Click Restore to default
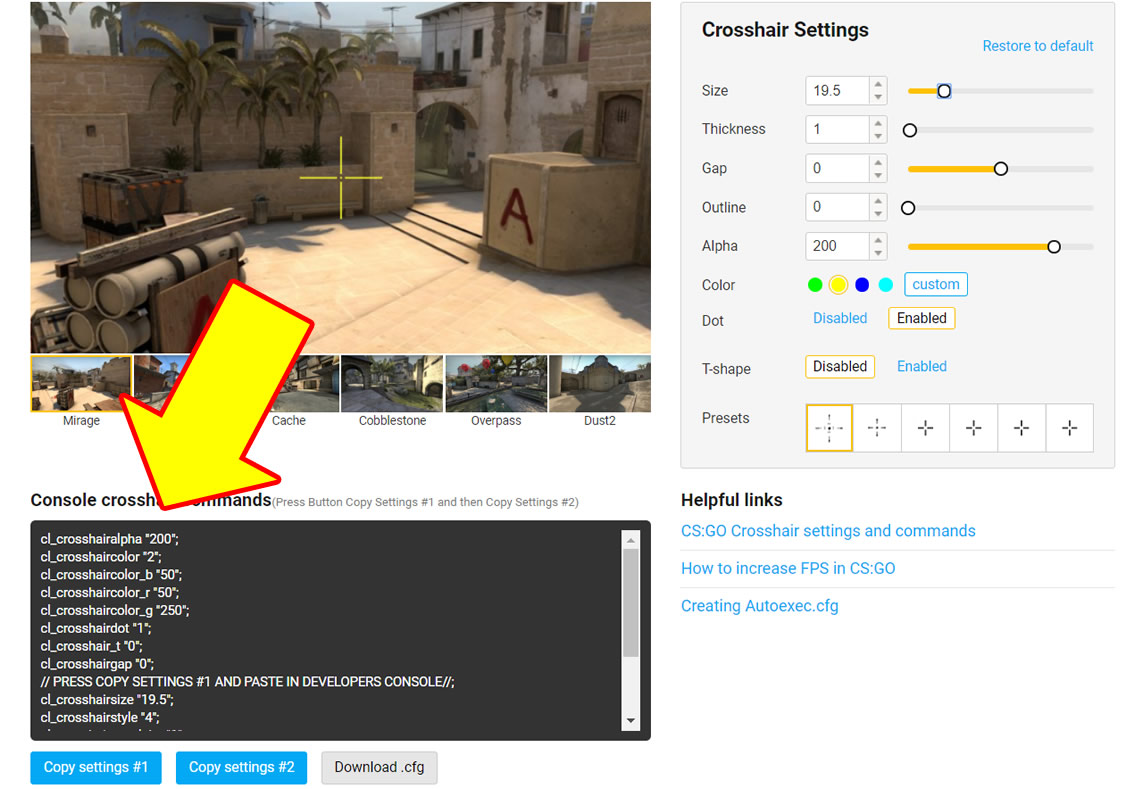Image resolution: width=1143 pixels, height=789 pixels. [1037, 45]
